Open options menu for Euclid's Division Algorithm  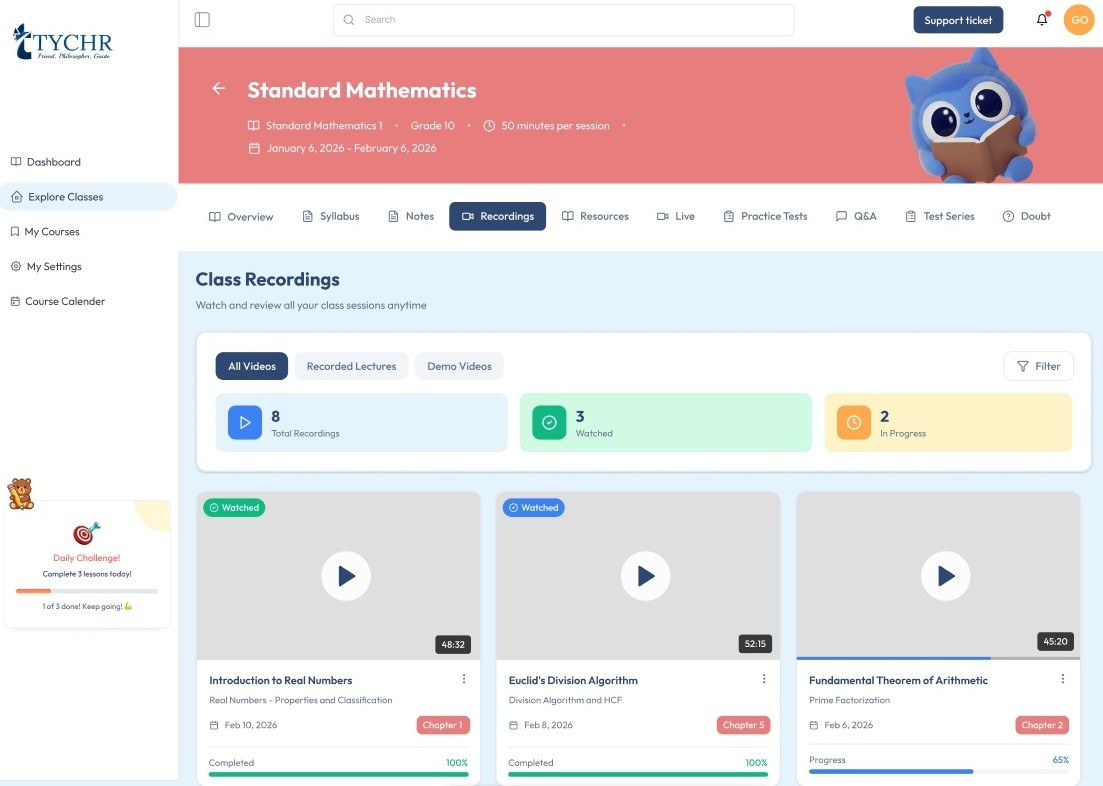764,679
